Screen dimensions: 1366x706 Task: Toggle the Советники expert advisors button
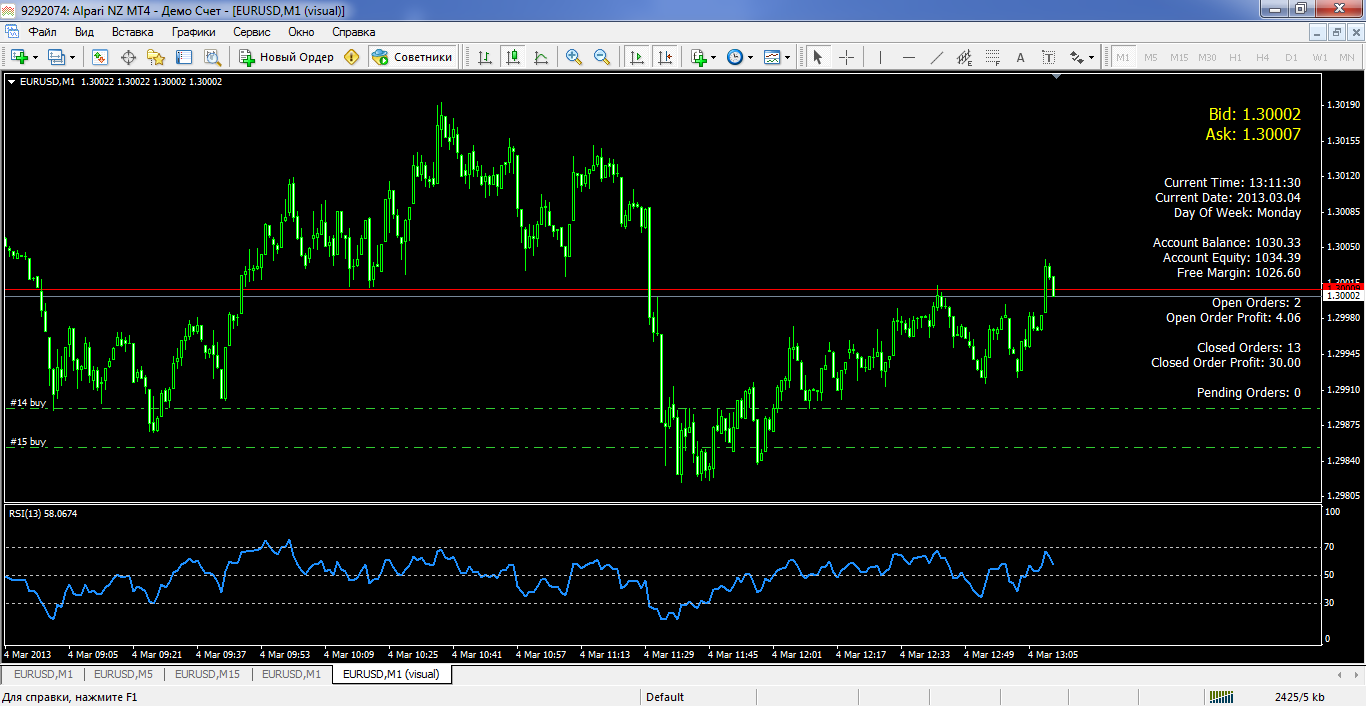click(412, 57)
